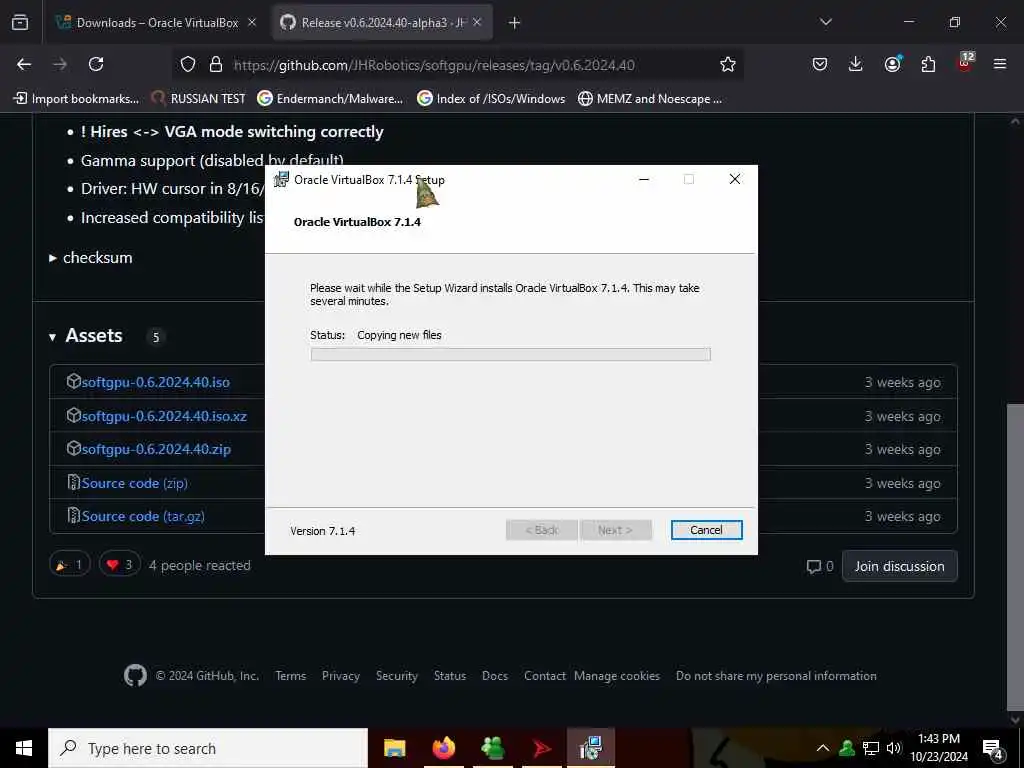Click the Join discussion button
The height and width of the screenshot is (768, 1024).
(900, 566)
